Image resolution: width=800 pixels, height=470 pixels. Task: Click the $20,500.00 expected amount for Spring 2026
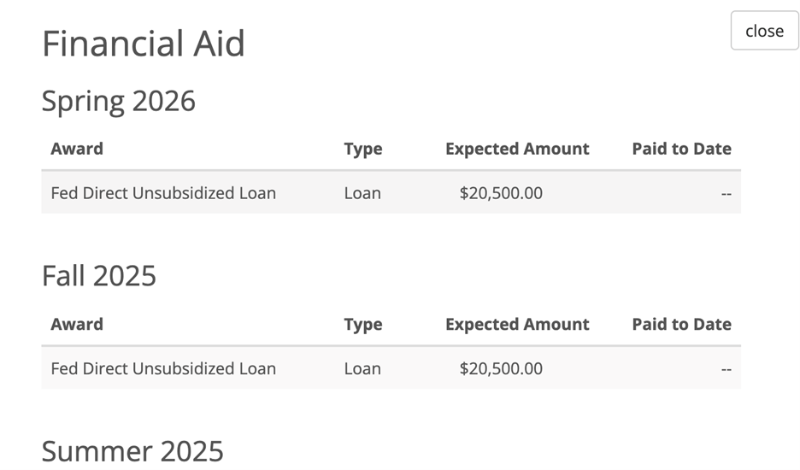501,192
